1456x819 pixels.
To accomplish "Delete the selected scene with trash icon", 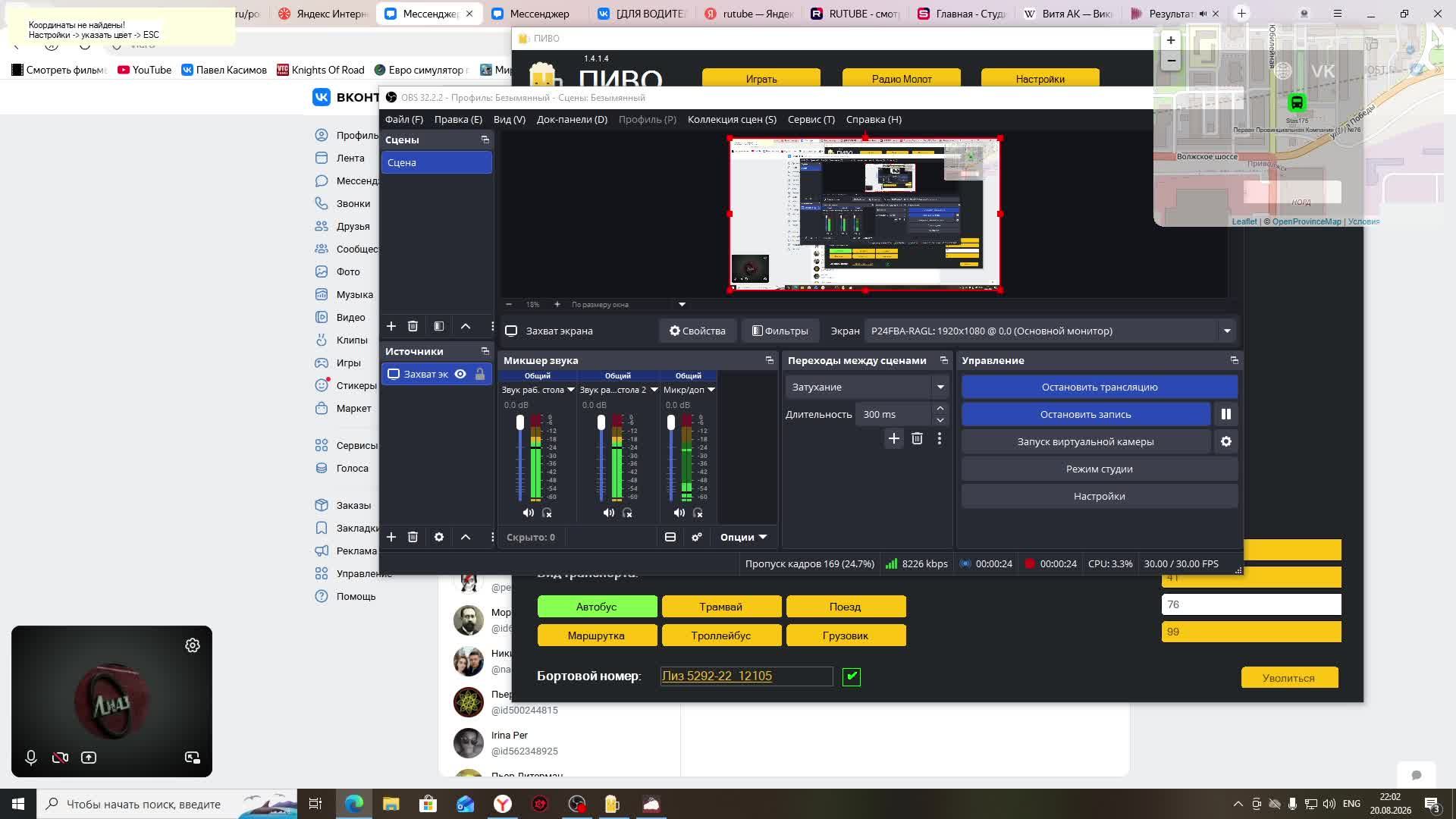I will 413,326.
